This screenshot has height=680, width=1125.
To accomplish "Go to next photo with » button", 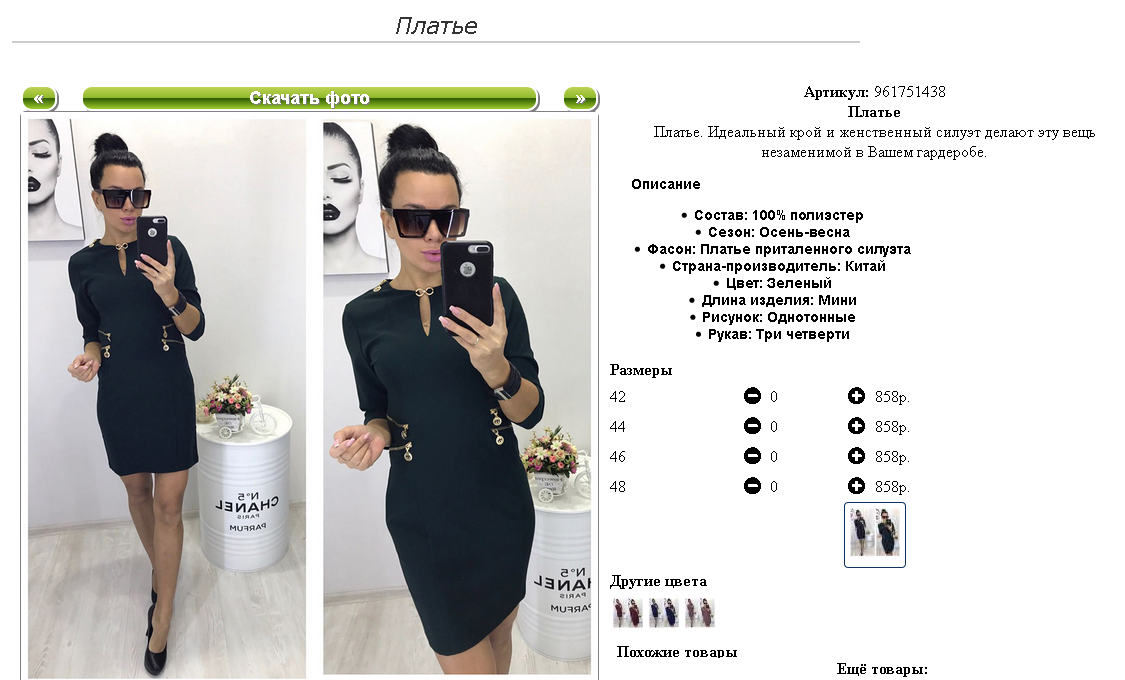I will coord(580,98).
